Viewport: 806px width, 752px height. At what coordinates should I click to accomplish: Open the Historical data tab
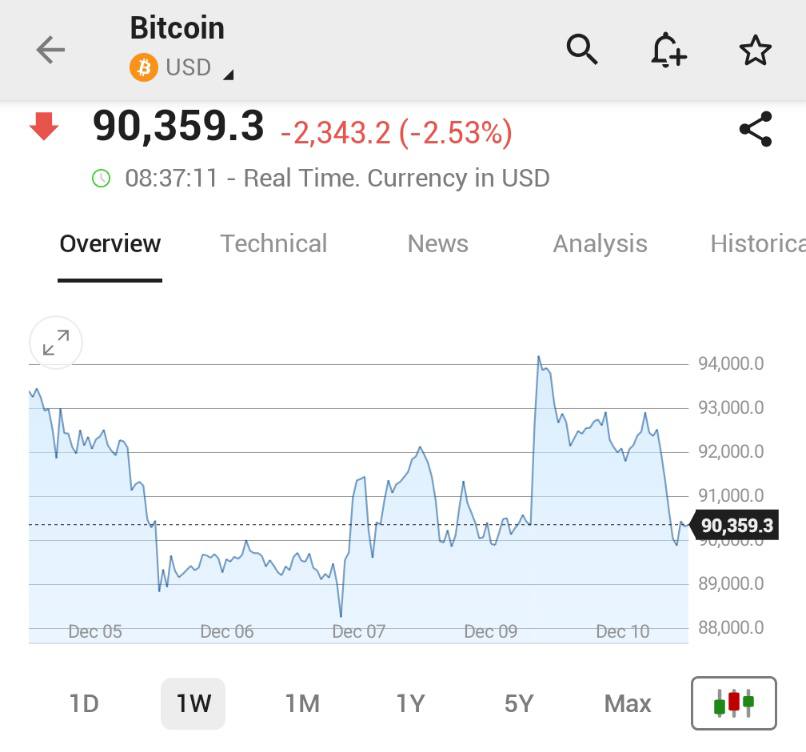click(757, 244)
